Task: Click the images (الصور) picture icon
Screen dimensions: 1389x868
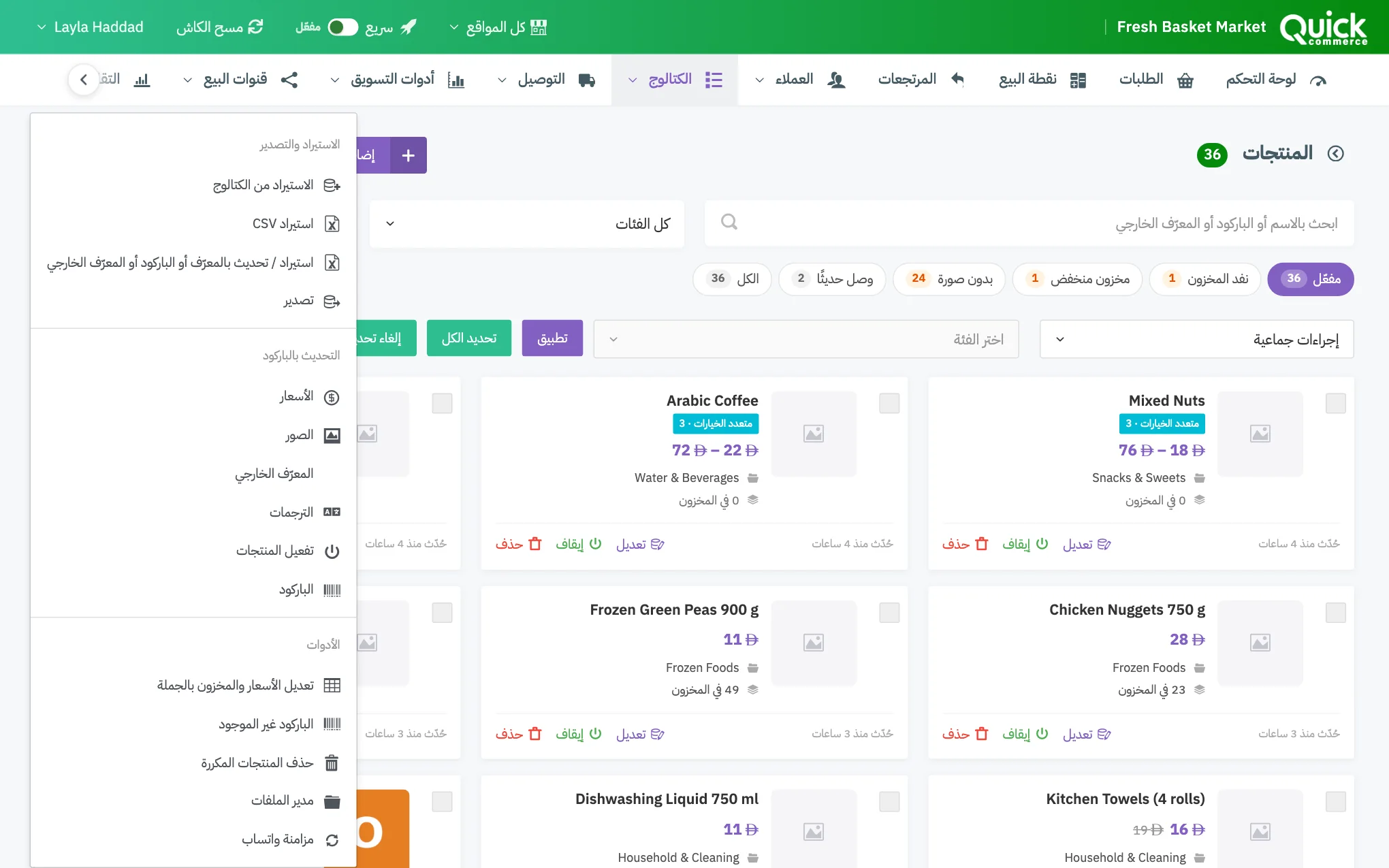Action: click(x=332, y=436)
